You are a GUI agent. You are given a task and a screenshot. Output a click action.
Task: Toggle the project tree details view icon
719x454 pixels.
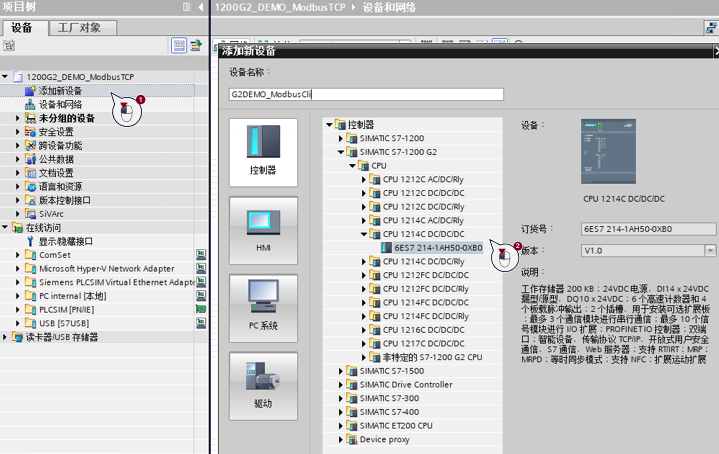pos(179,46)
